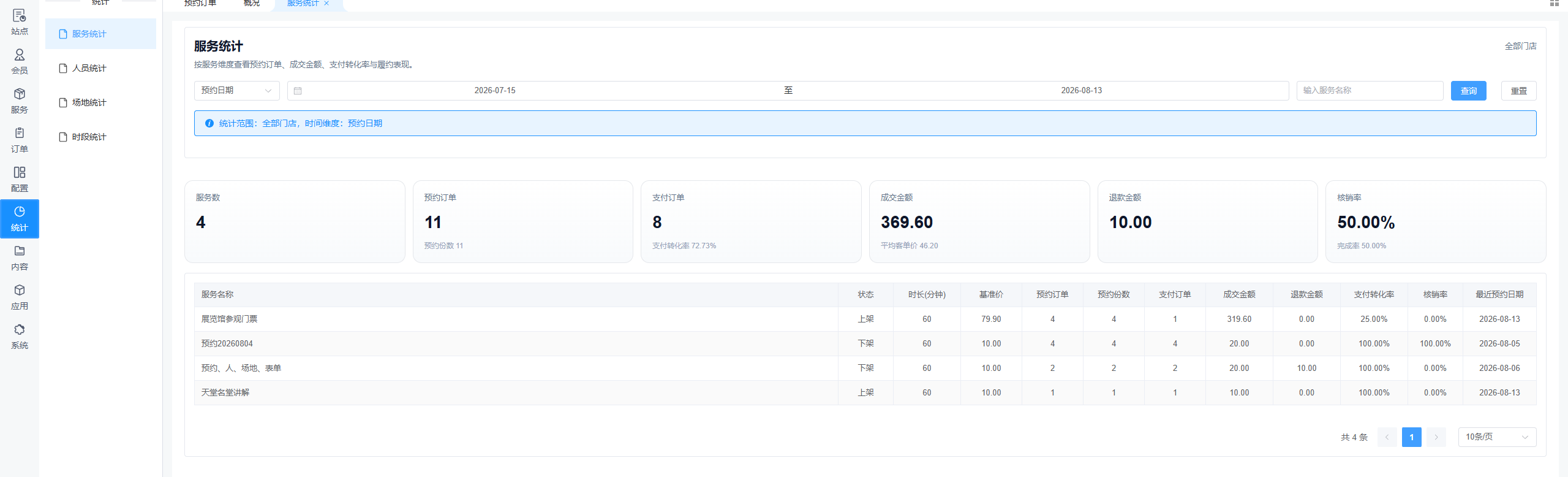Switch to the 概况 tab
This screenshot has width=1568, height=477.
252,4
